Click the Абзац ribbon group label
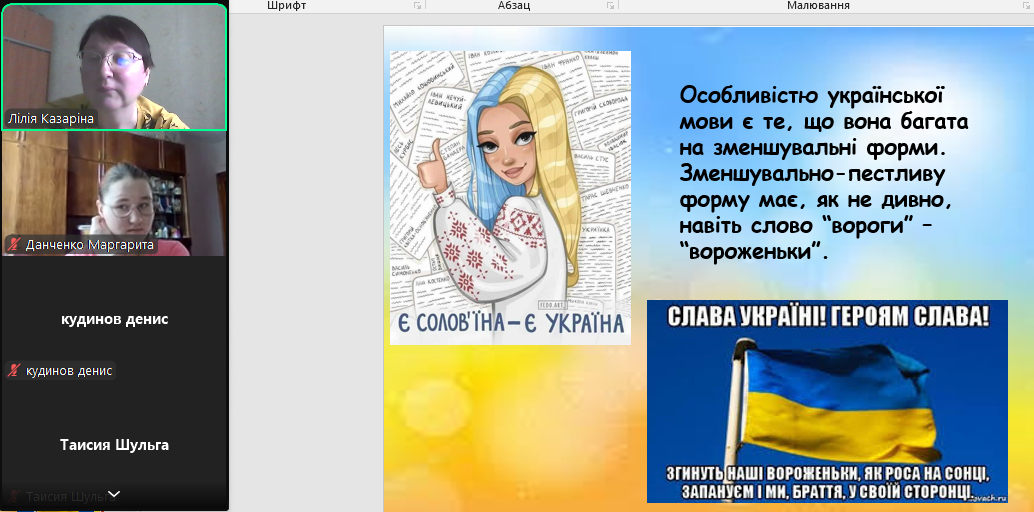The width and height of the screenshot is (1034, 512). (x=515, y=6)
